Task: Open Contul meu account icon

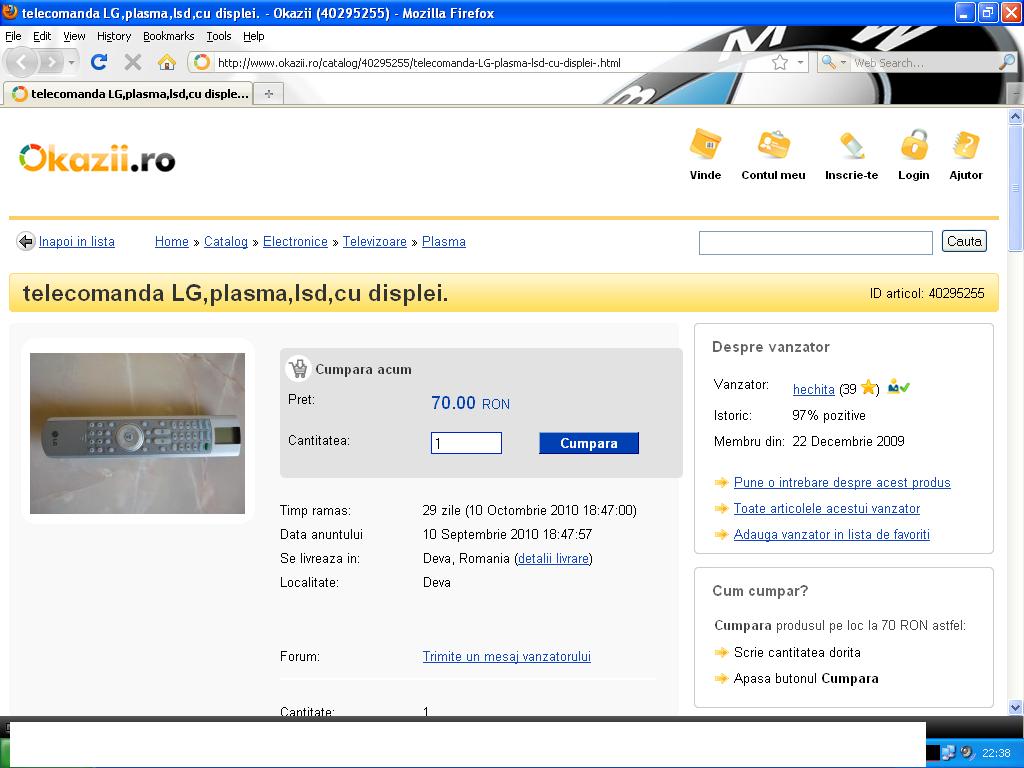Action: pos(773,145)
